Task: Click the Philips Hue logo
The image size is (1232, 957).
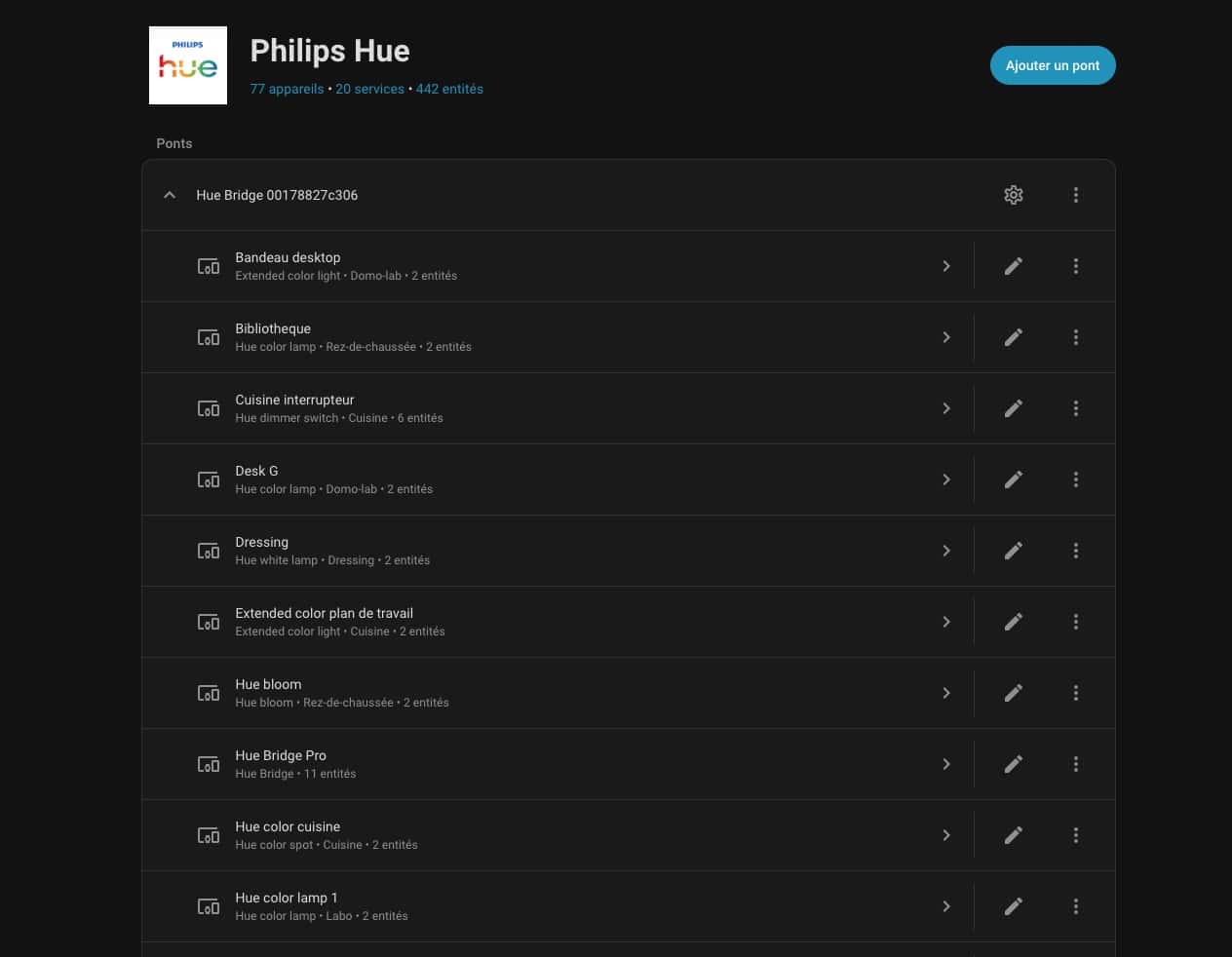Action: tap(188, 65)
